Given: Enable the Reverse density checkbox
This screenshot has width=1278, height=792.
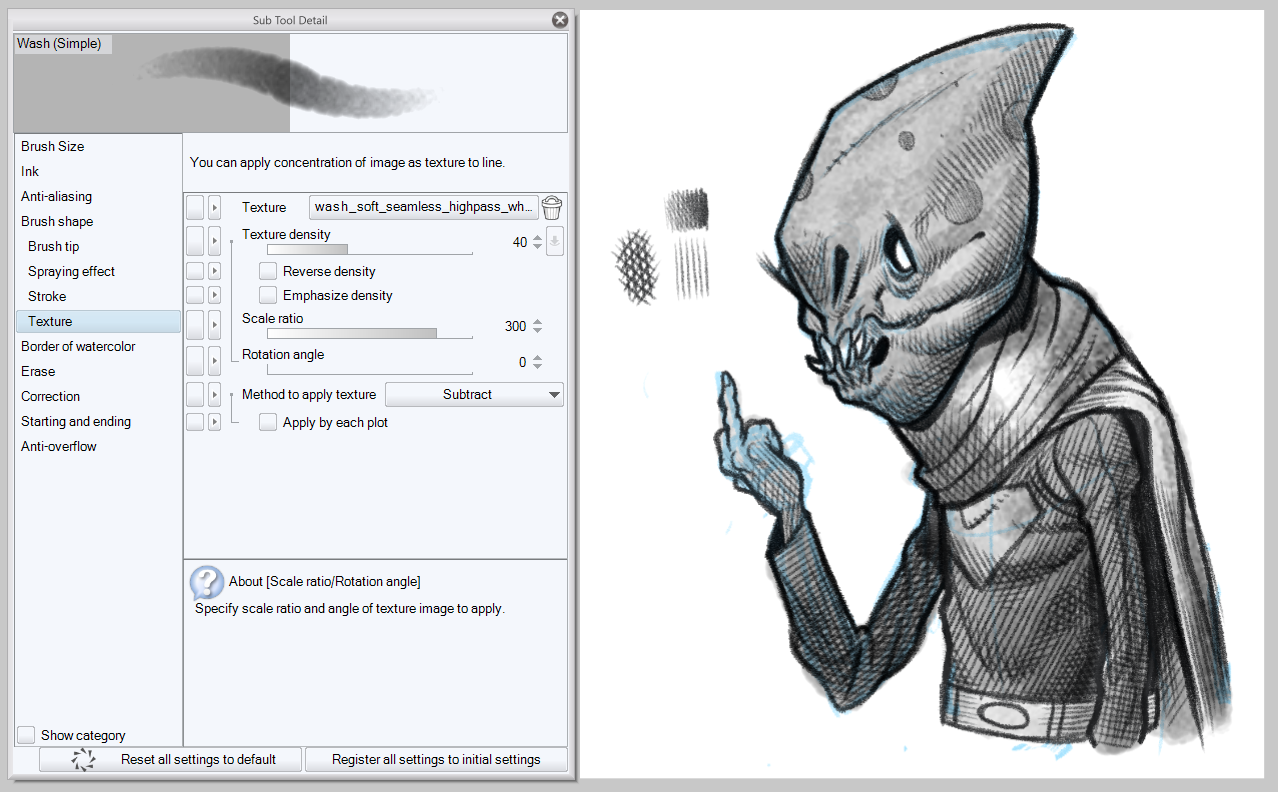Looking at the screenshot, I should tap(268, 271).
